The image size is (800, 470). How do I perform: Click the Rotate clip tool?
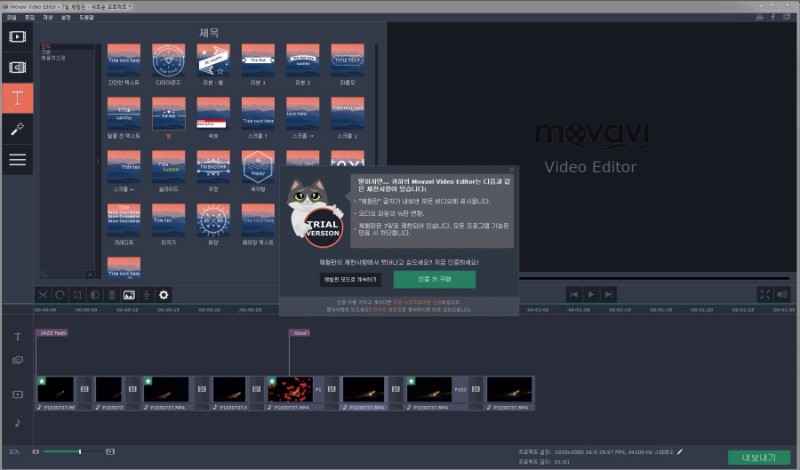coord(60,295)
